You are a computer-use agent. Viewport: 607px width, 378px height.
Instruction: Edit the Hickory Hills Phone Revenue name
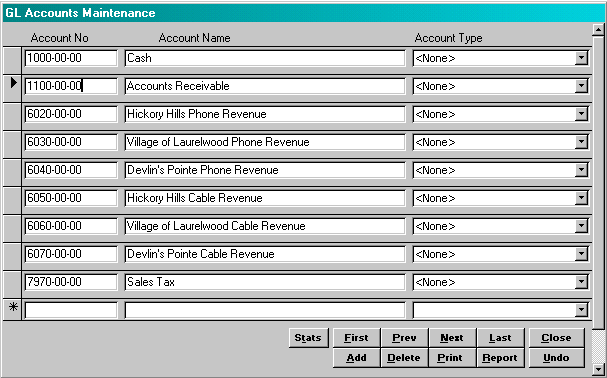click(265, 114)
